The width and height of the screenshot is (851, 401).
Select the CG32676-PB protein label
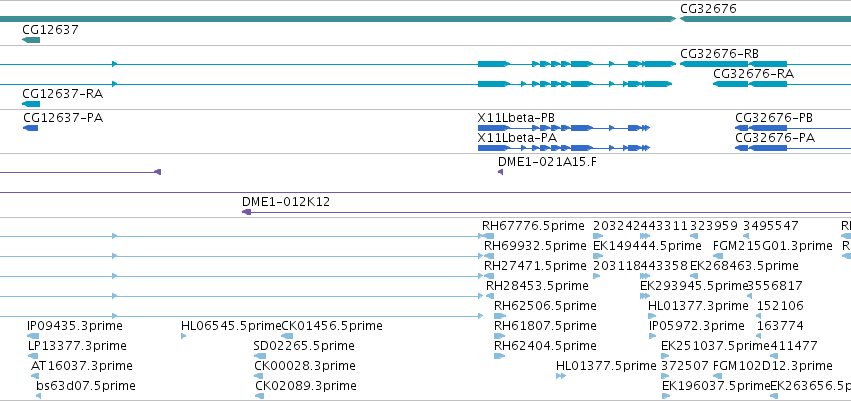click(x=774, y=118)
